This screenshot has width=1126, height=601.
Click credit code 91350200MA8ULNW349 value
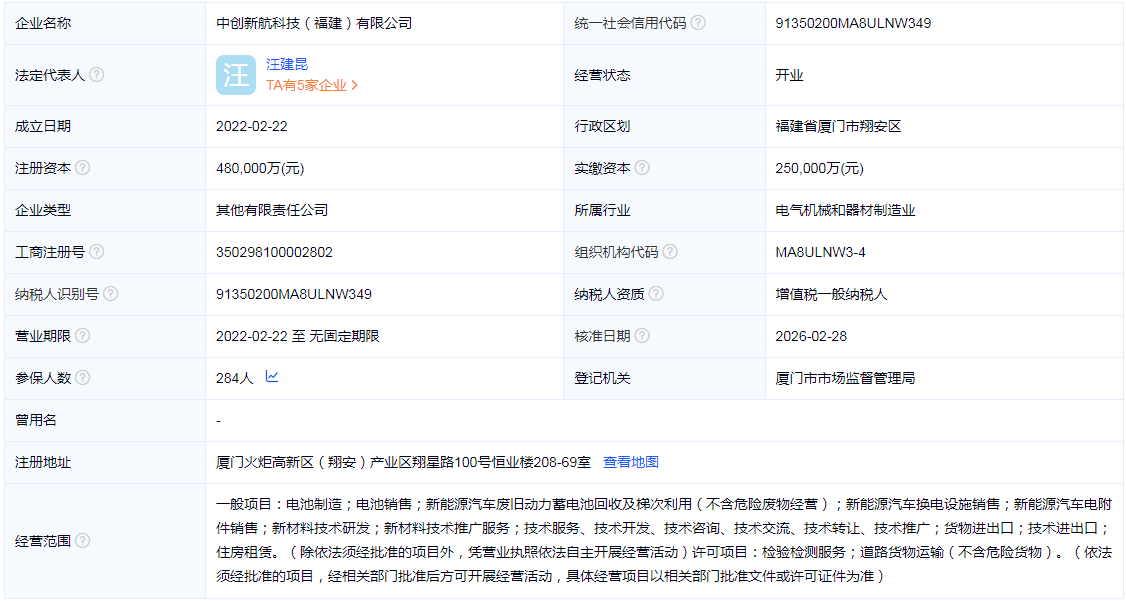[x=853, y=23]
